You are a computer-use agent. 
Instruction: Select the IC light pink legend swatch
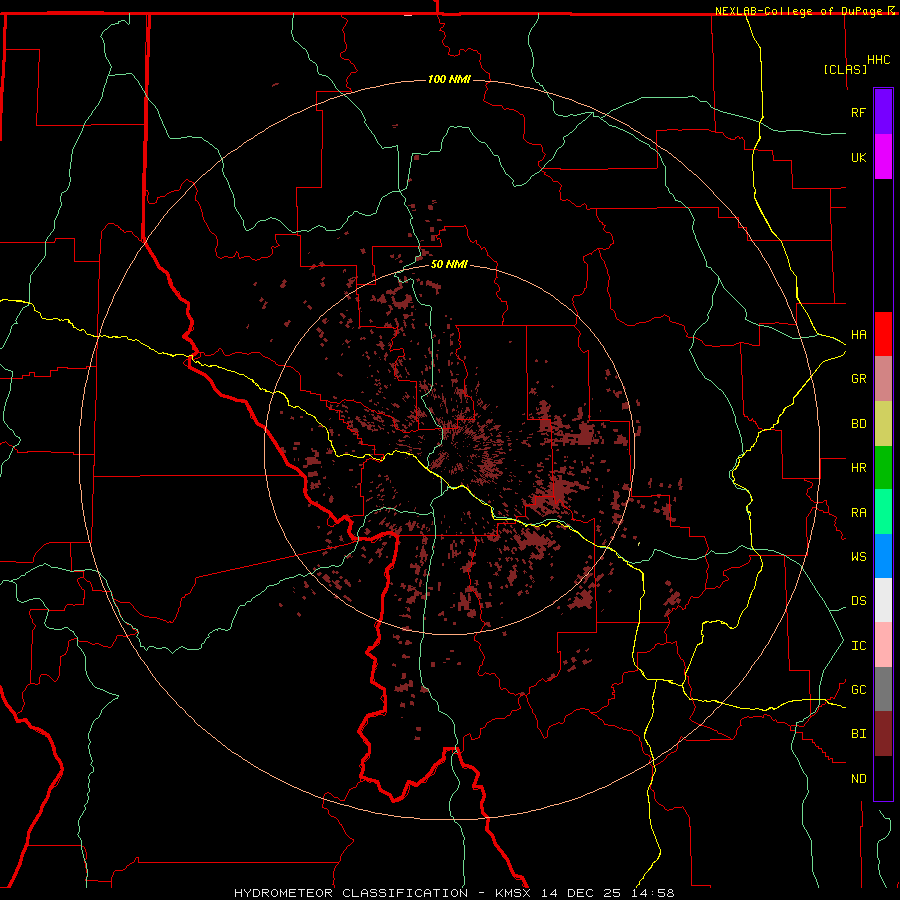pyautogui.click(x=883, y=645)
